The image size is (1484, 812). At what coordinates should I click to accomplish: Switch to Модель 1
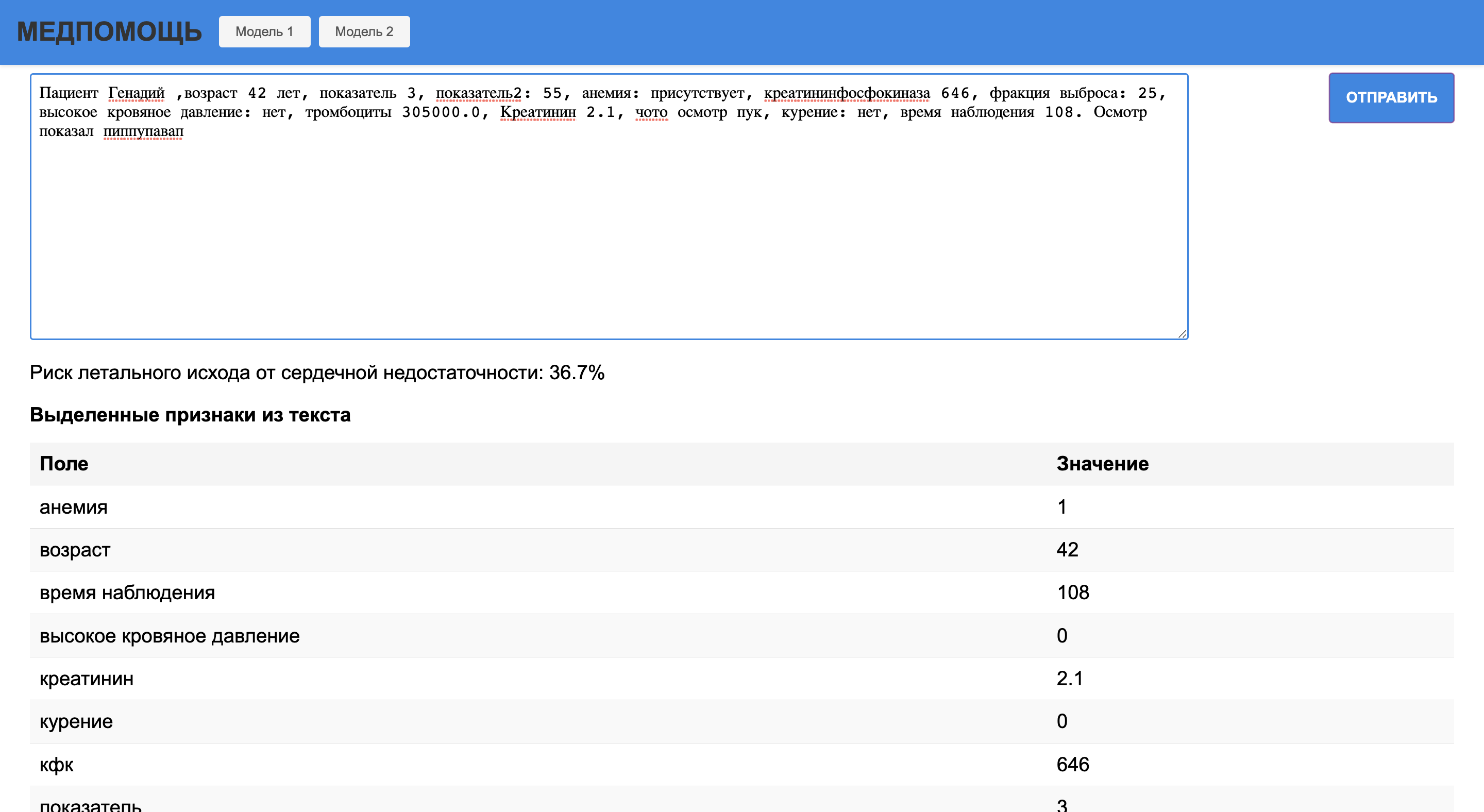(x=264, y=31)
